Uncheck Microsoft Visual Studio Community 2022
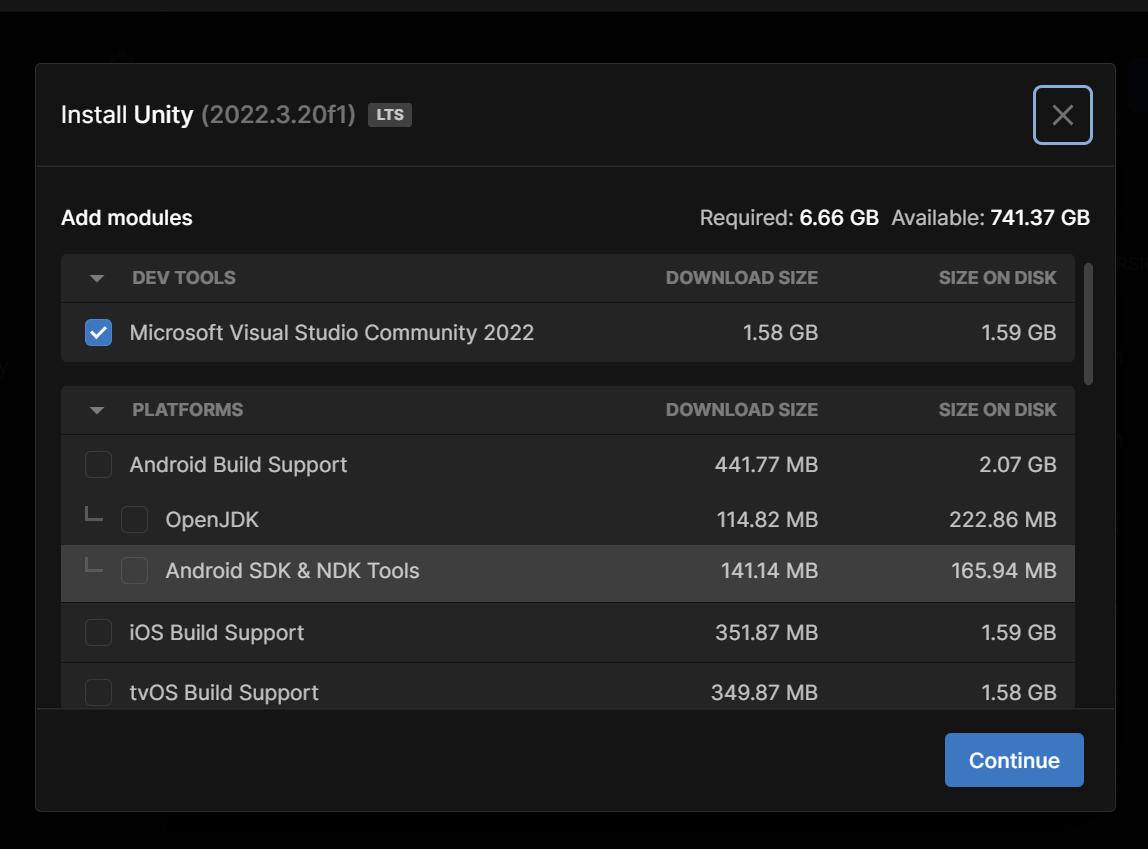The width and height of the screenshot is (1148, 849). pos(98,332)
